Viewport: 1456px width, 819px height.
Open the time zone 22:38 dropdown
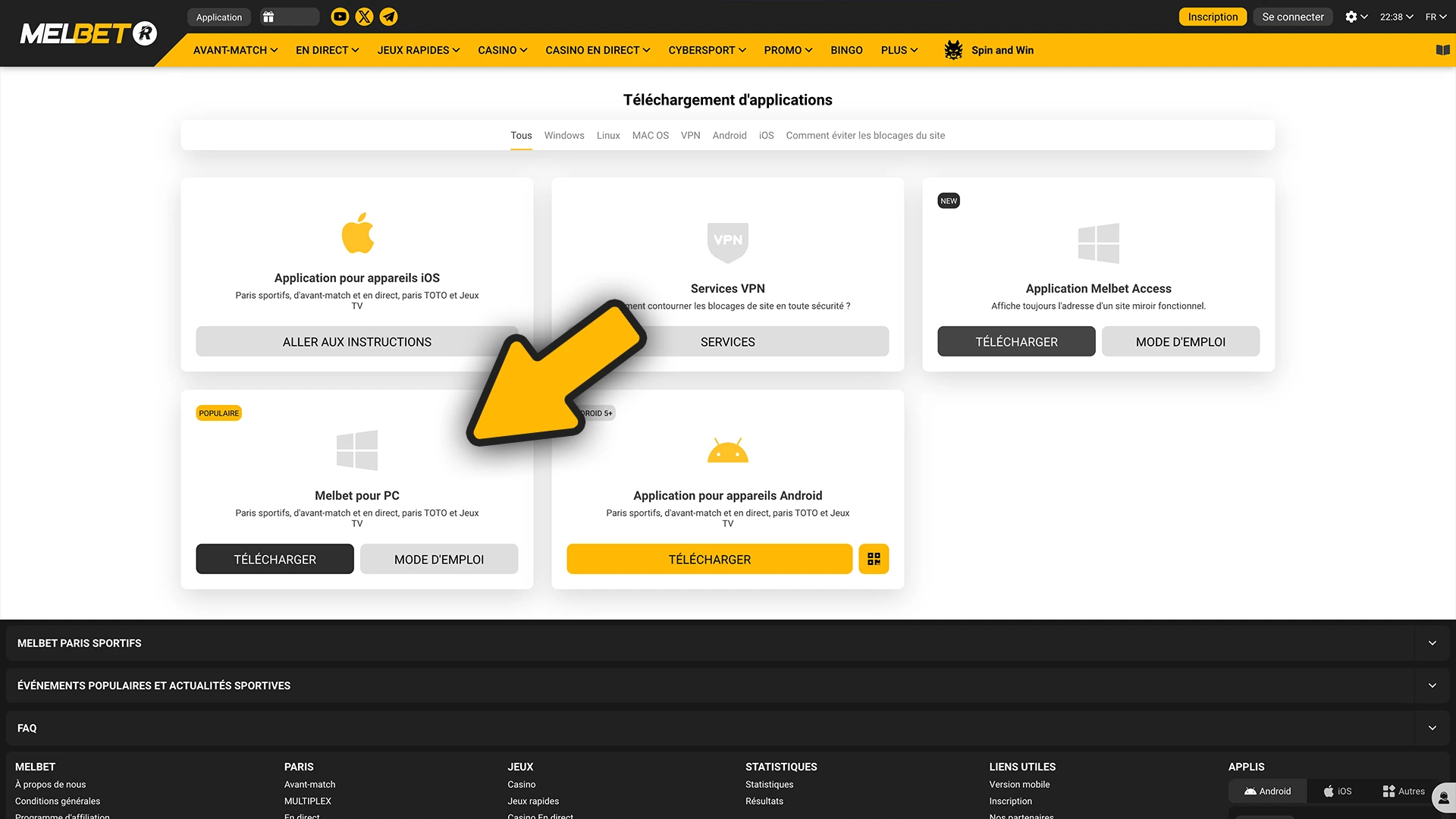coord(1396,17)
